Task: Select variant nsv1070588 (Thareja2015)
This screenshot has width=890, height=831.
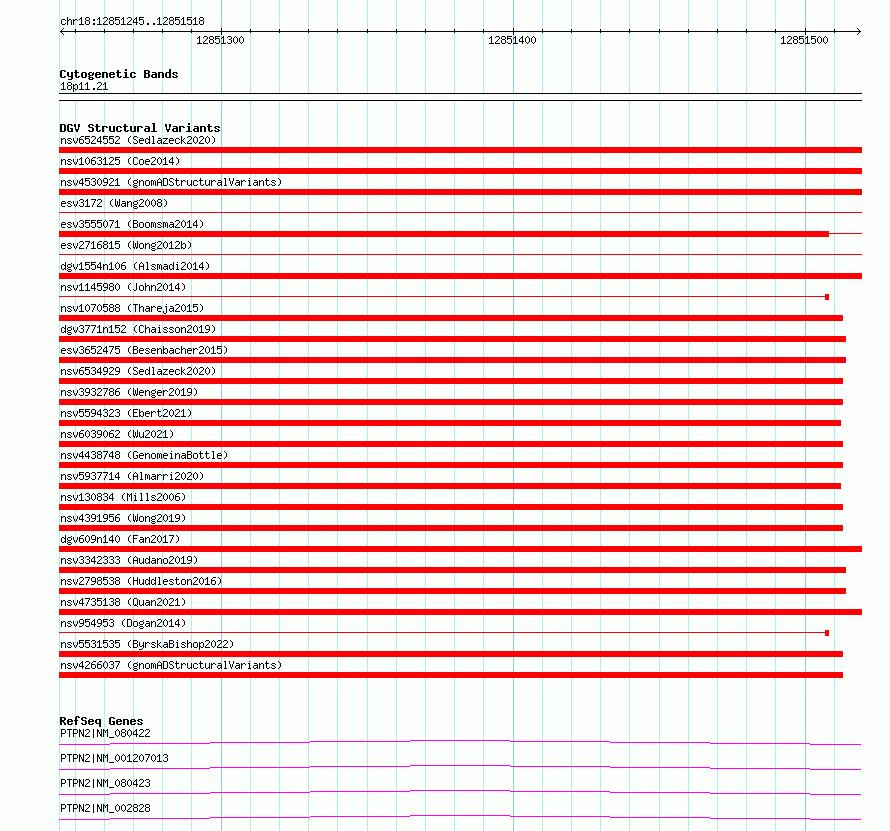Action: [132, 308]
